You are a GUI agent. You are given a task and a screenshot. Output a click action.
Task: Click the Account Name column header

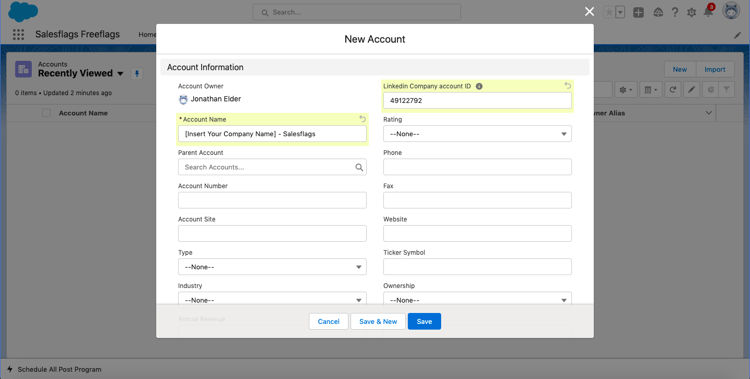83,113
